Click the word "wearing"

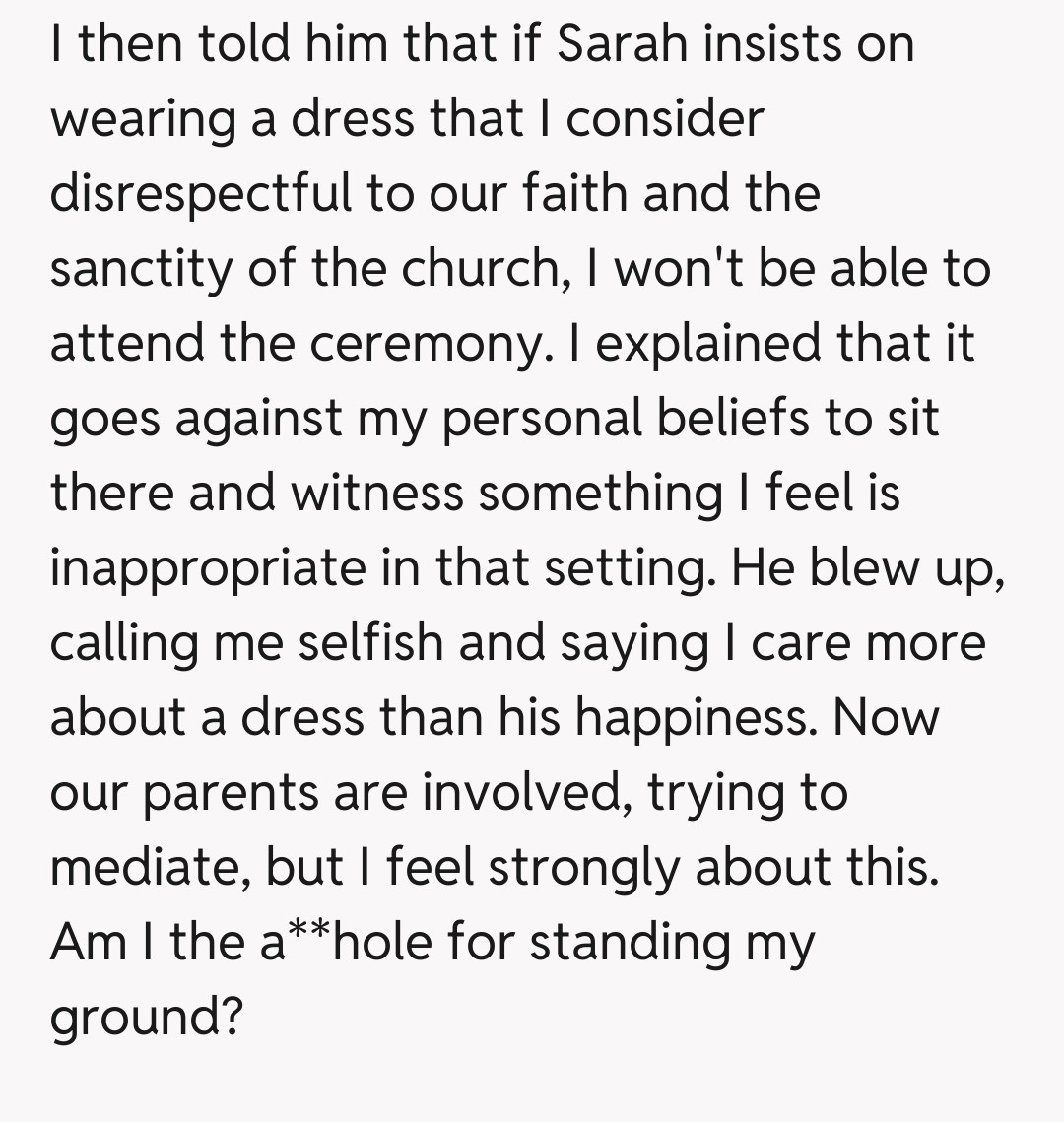click(x=142, y=120)
